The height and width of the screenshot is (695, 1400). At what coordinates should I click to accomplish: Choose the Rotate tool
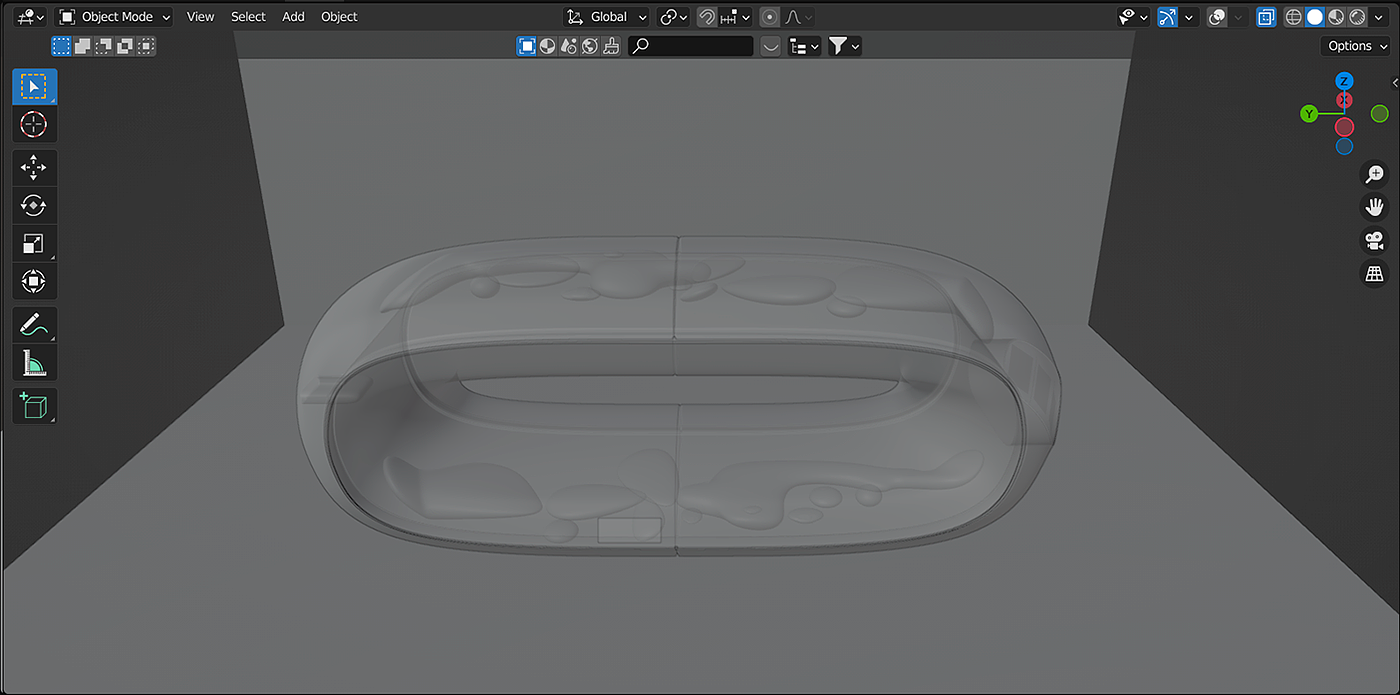34,205
